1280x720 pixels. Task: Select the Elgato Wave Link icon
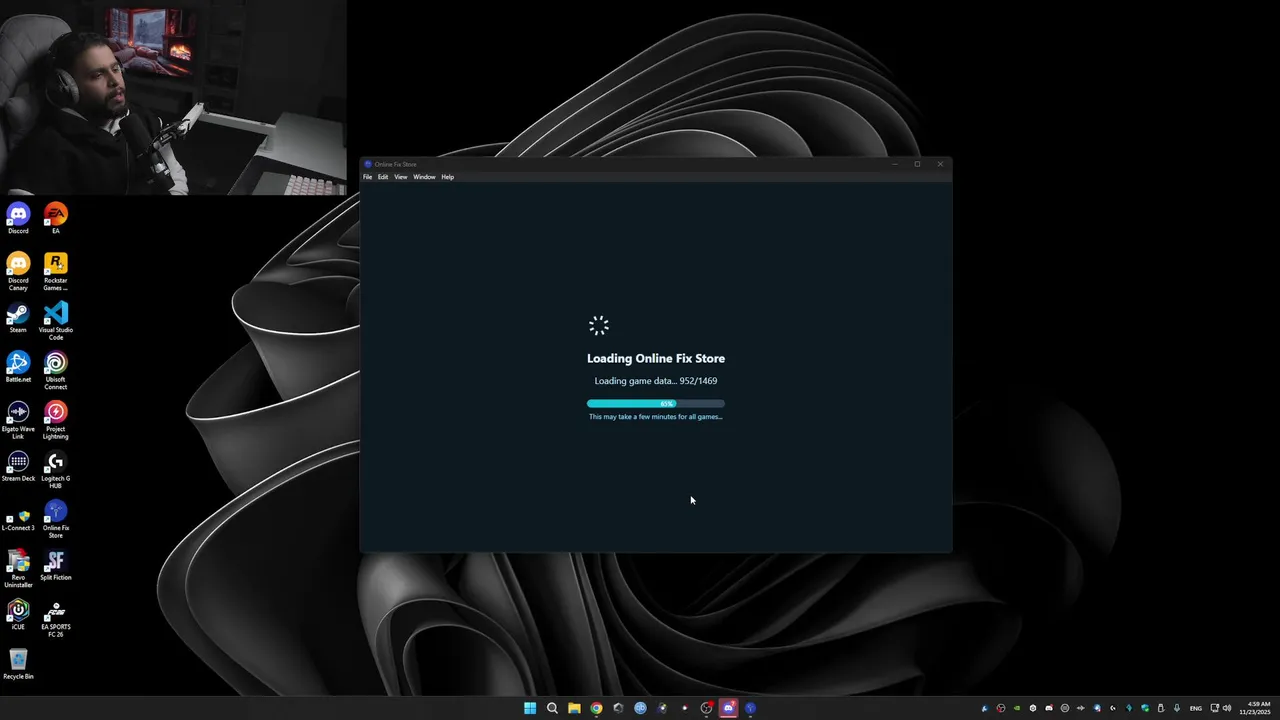pos(18,420)
